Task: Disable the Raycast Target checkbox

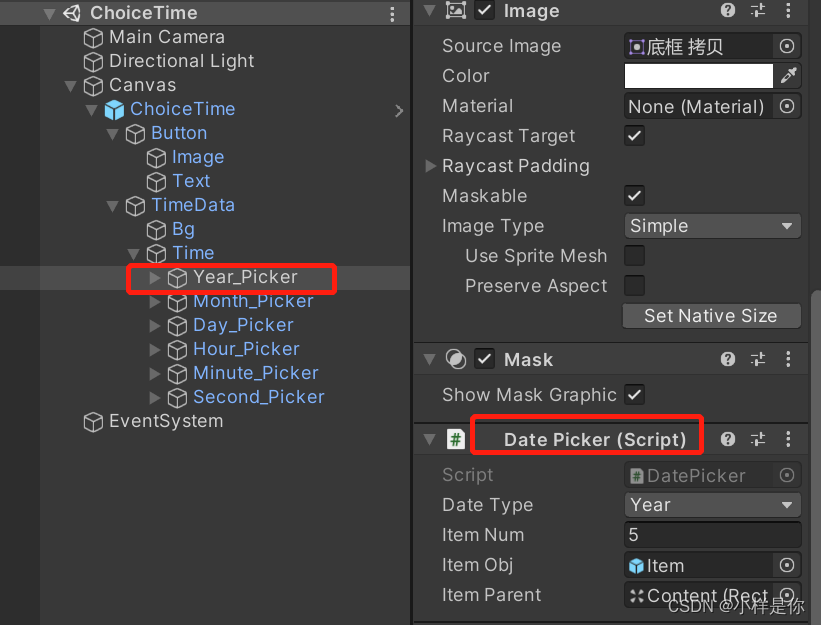Action: (x=634, y=136)
